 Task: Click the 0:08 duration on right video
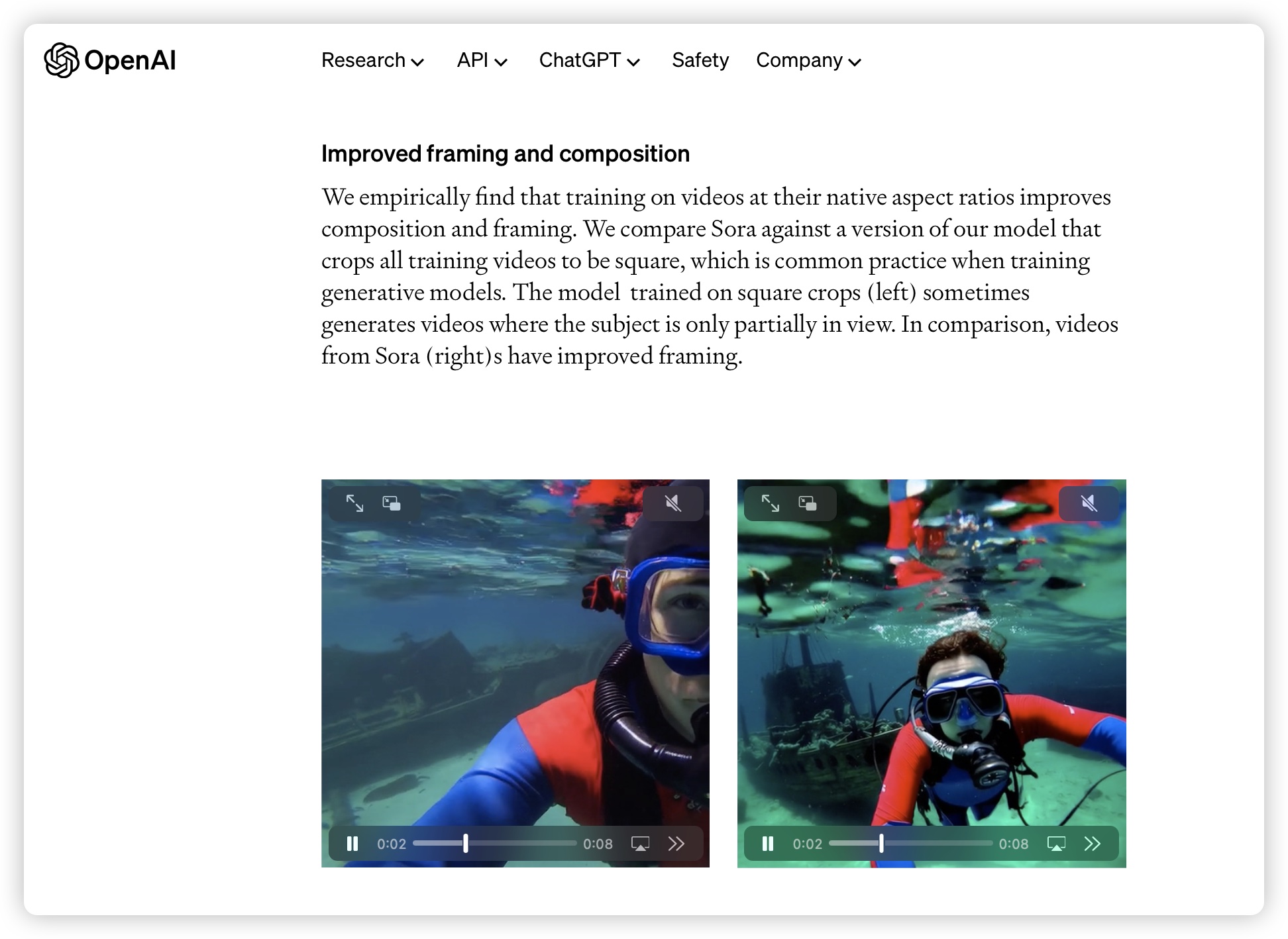1014,844
